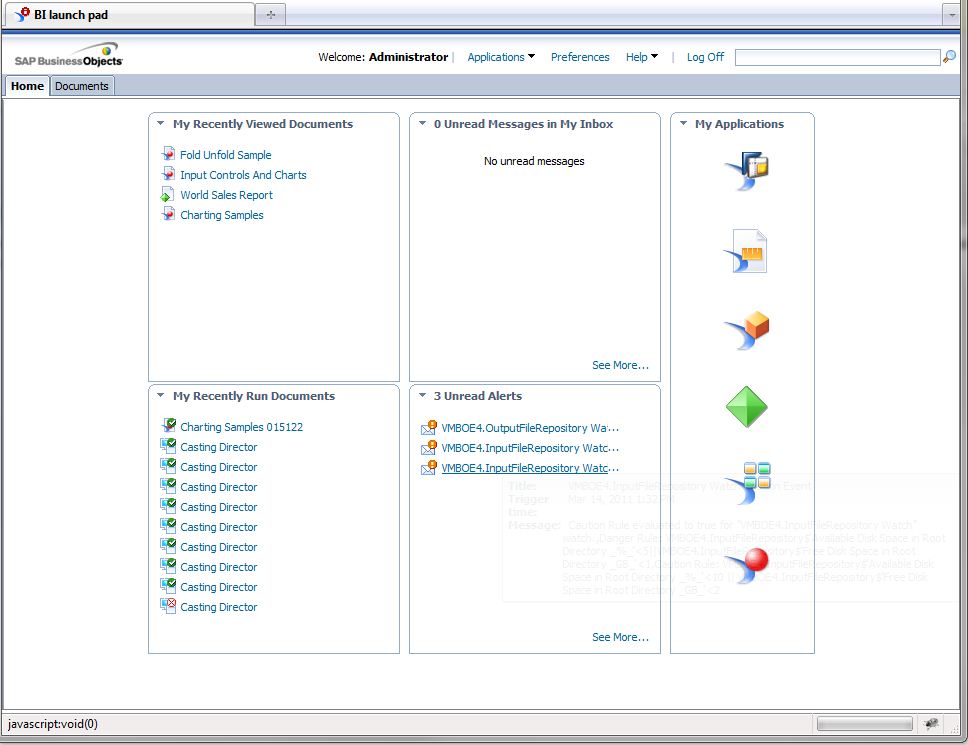Switch to the Home tab
The width and height of the screenshot is (968, 745).
(27, 86)
